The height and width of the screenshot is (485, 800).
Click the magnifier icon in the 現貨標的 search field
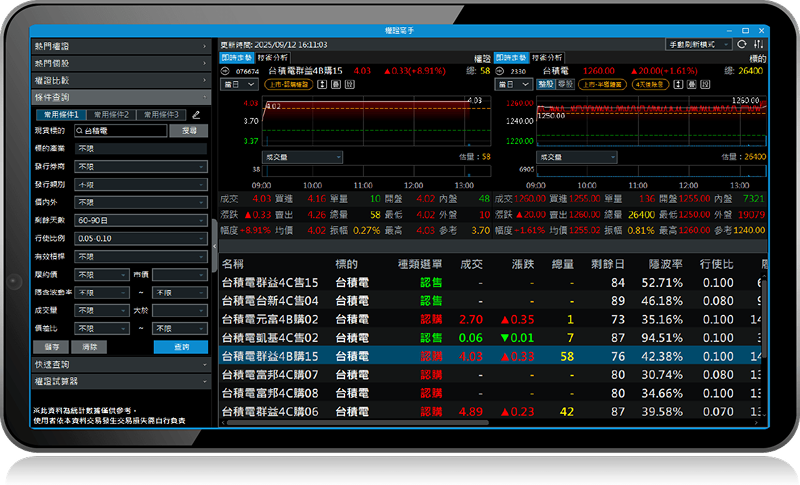click(x=80, y=131)
